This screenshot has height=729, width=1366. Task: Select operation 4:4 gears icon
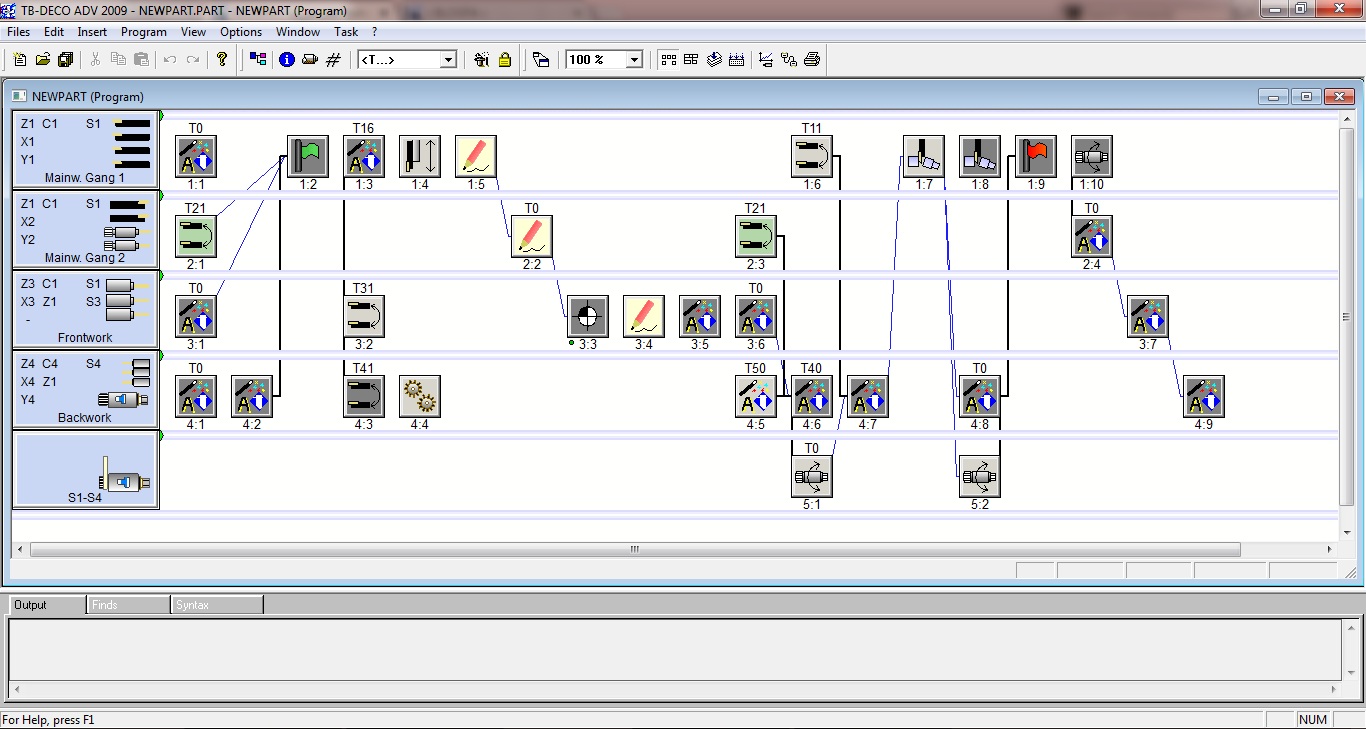(x=420, y=397)
